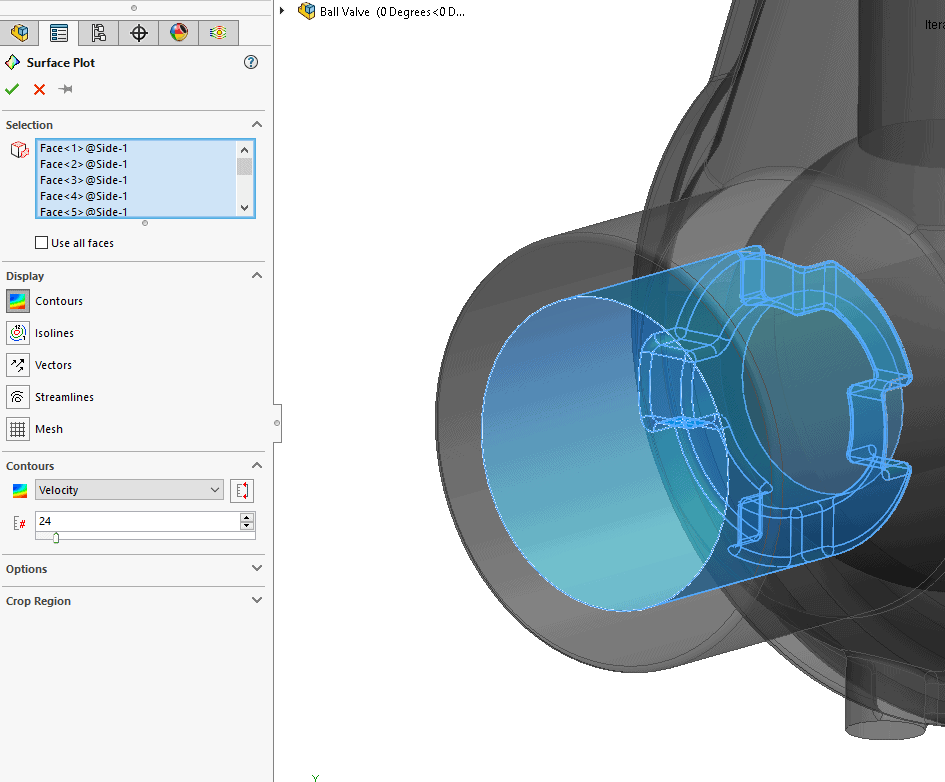Screen dimensions: 945x782
Task: Expand the Options section
Action: [x=257, y=569]
